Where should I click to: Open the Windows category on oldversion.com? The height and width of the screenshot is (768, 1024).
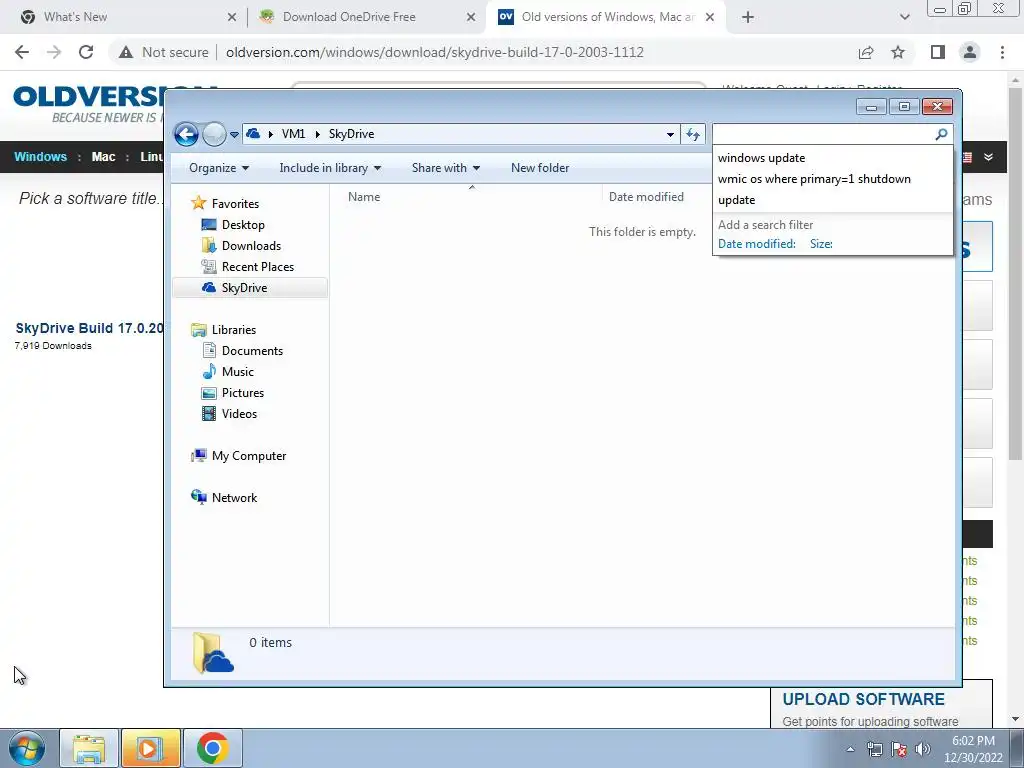coord(40,157)
